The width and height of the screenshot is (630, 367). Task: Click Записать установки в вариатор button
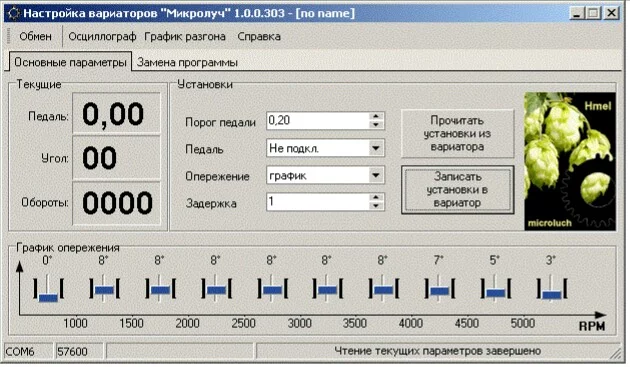pos(457,189)
